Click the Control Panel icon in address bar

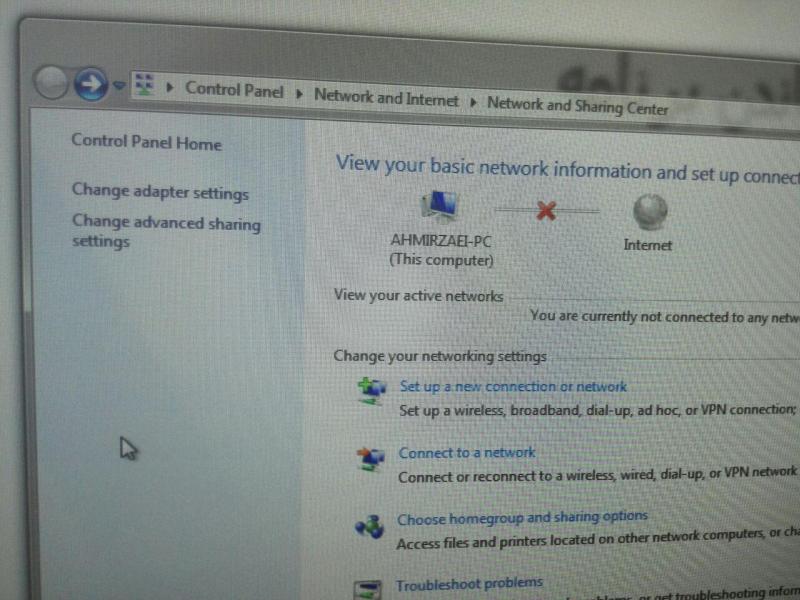pyautogui.click(x=144, y=85)
